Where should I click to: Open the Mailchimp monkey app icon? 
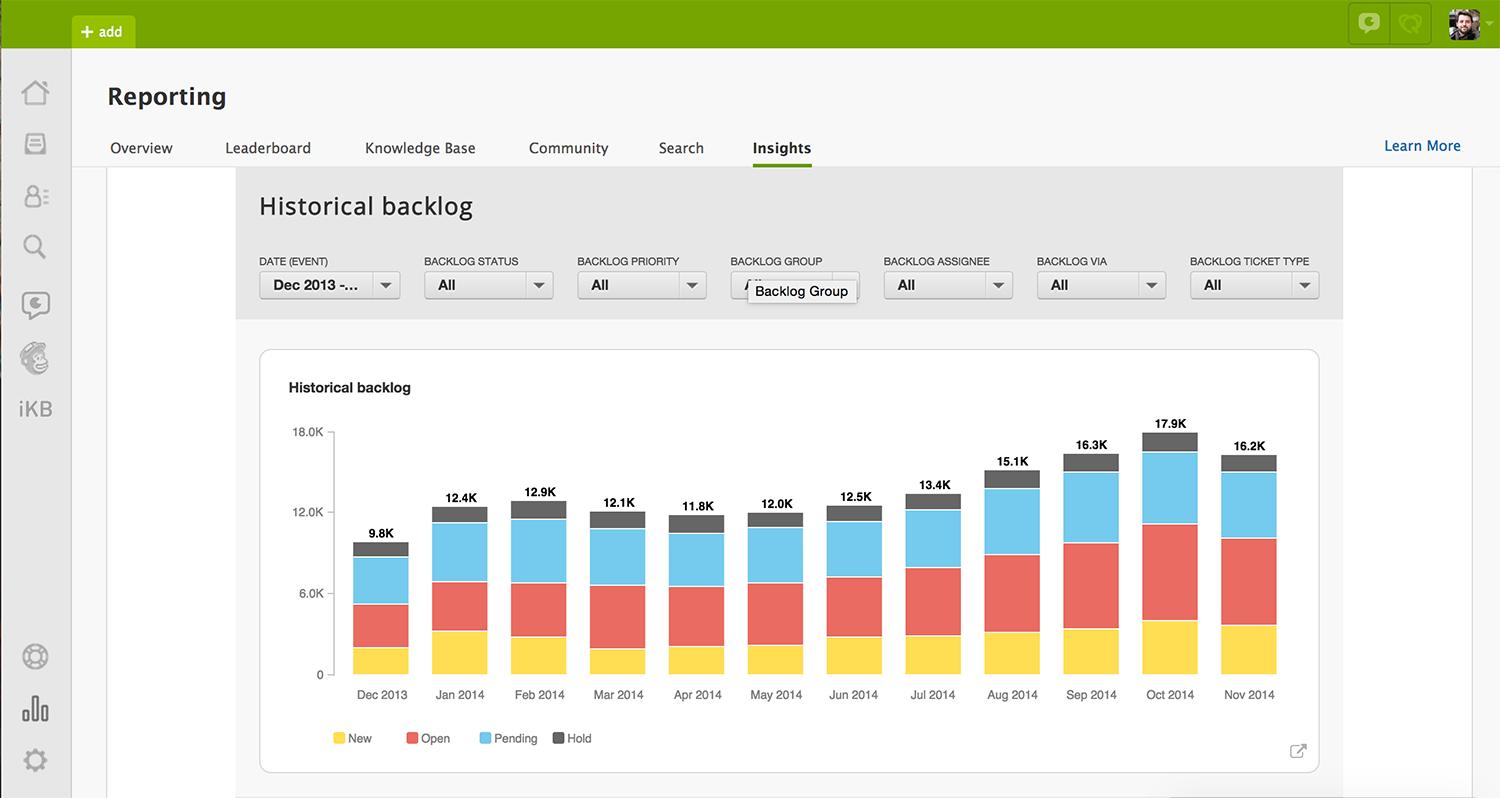coord(35,358)
